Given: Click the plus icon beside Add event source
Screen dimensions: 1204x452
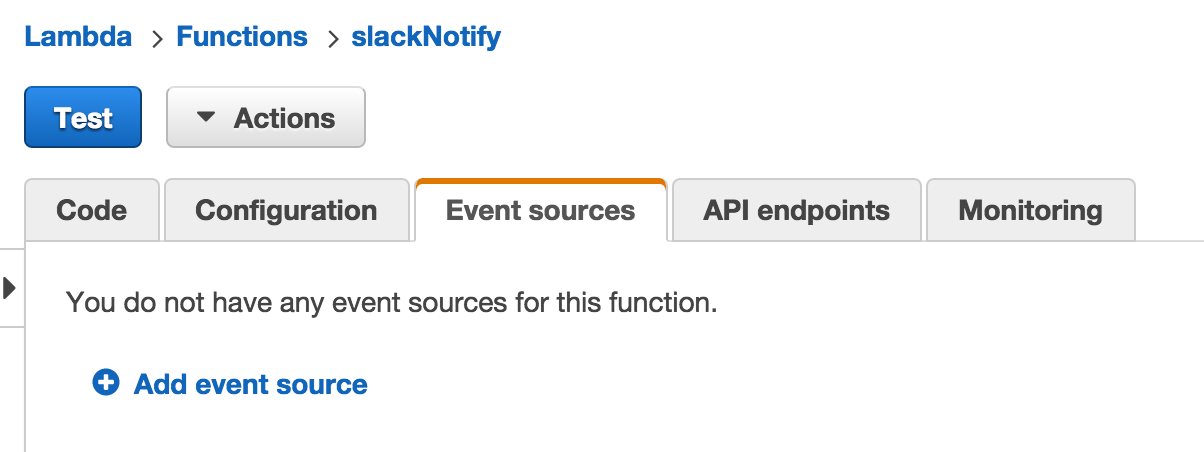Looking at the screenshot, I should (106, 382).
